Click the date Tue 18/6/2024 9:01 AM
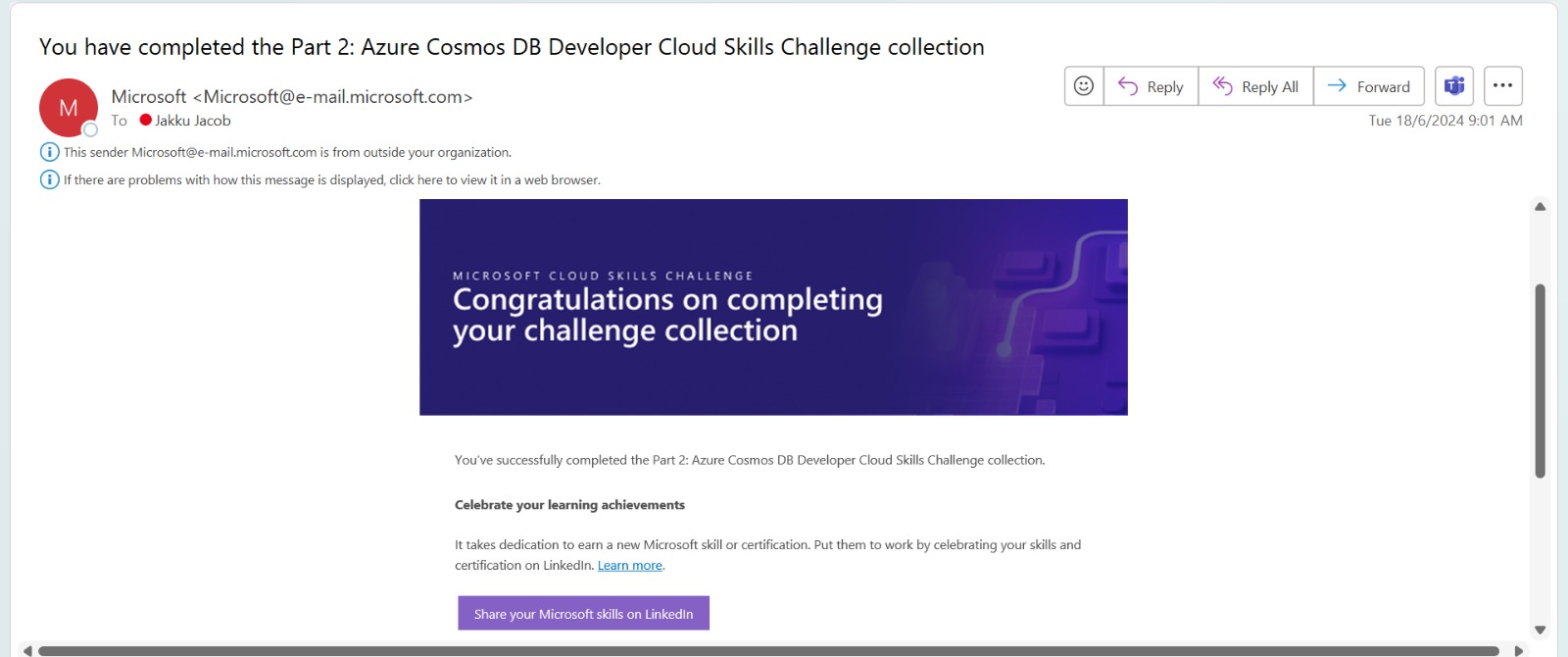This screenshot has height=657, width=1568. 1445,121
